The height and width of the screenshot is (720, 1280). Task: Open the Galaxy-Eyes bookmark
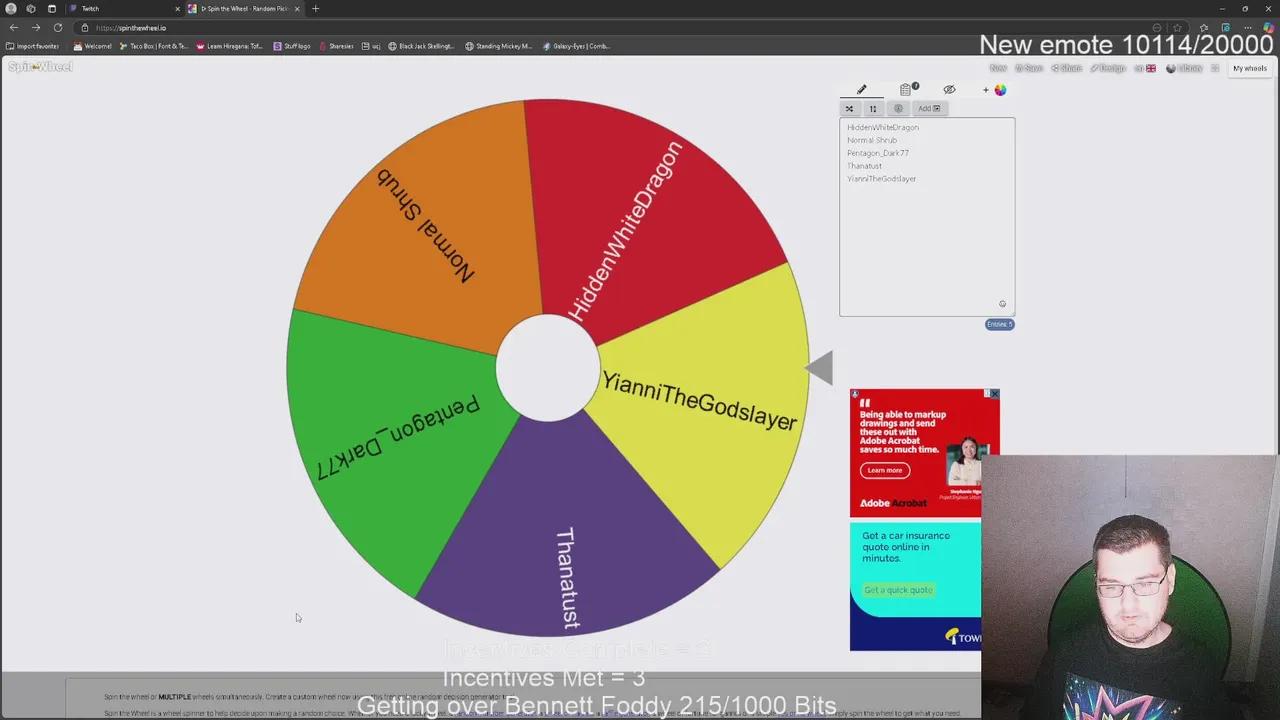click(x=576, y=46)
